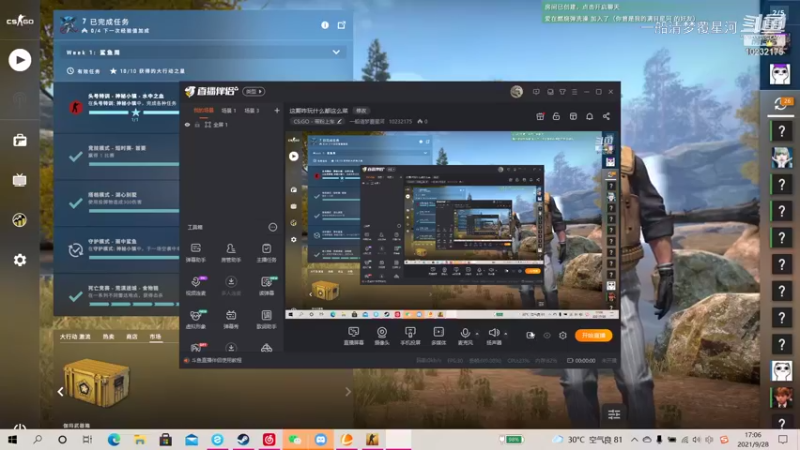Screen dimensions: 800x450
Task: Click the 弹幕助手 tool icon
Action: (195, 253)
